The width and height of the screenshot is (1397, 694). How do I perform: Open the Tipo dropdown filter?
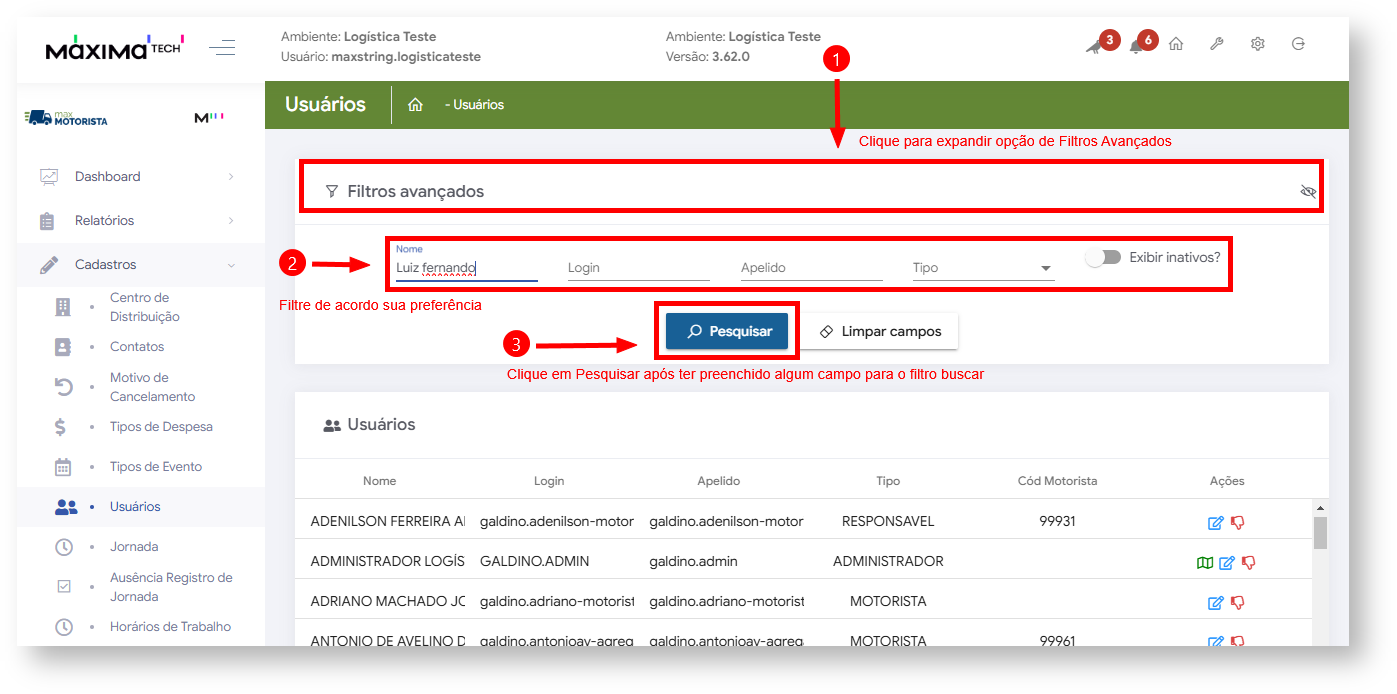point(982,268)
